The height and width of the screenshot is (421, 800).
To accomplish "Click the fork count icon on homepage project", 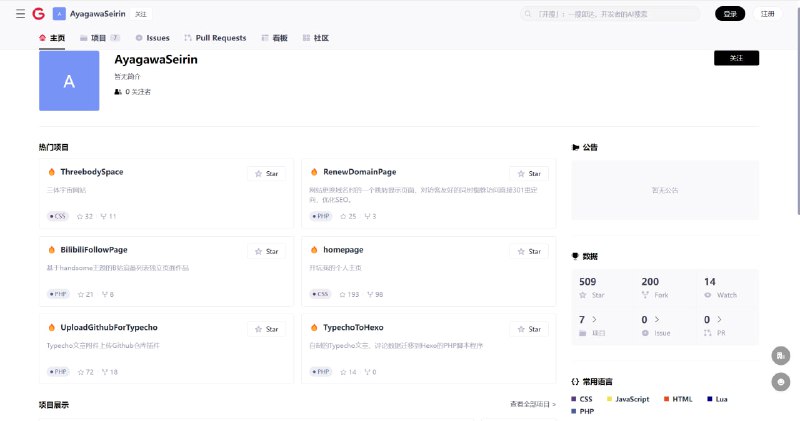I will click(370, 294).
